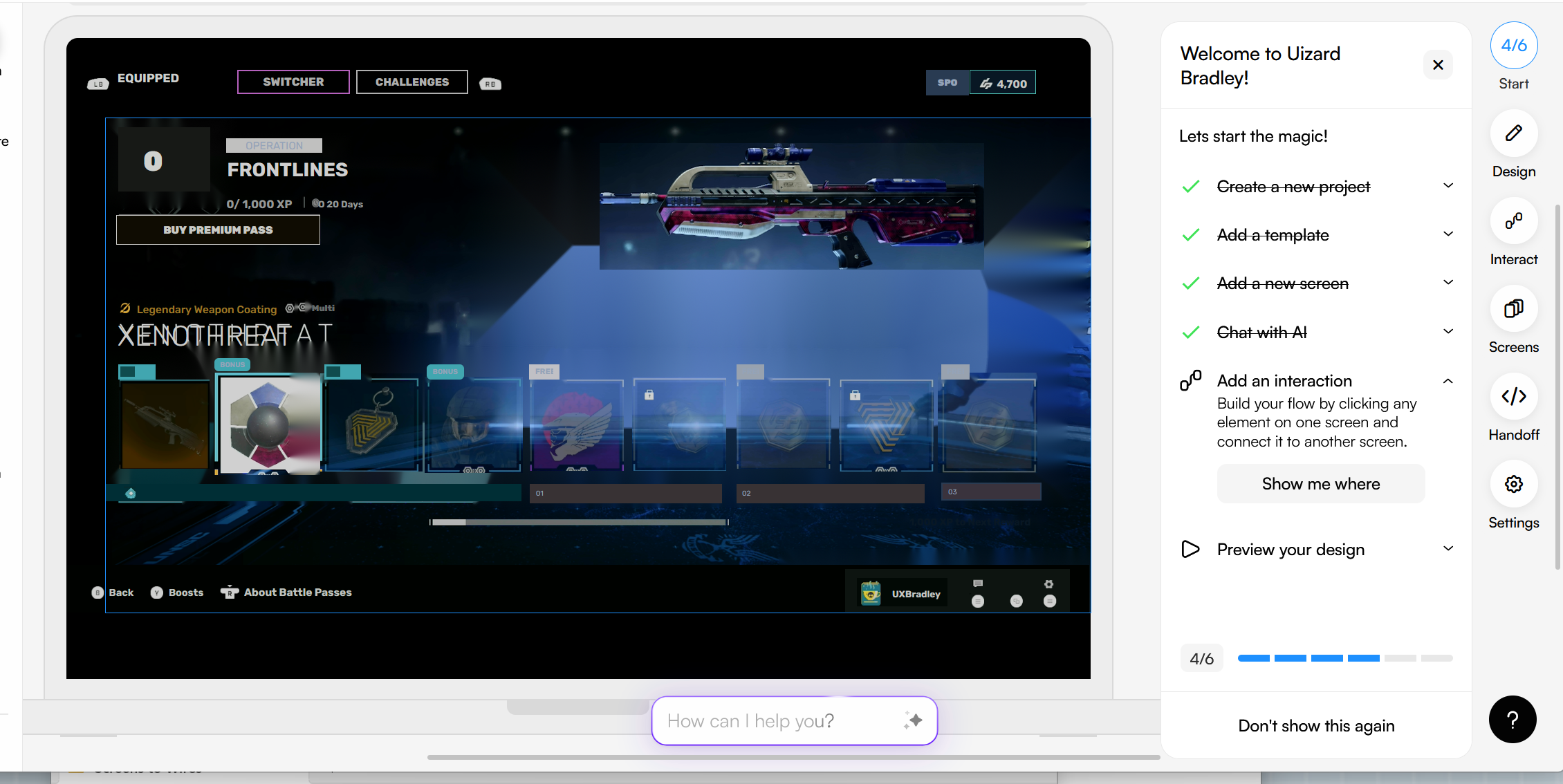The image size is (1563, 784).
Task: Click the LB bumper icon beside EQUIPPED
Action: 98,84
